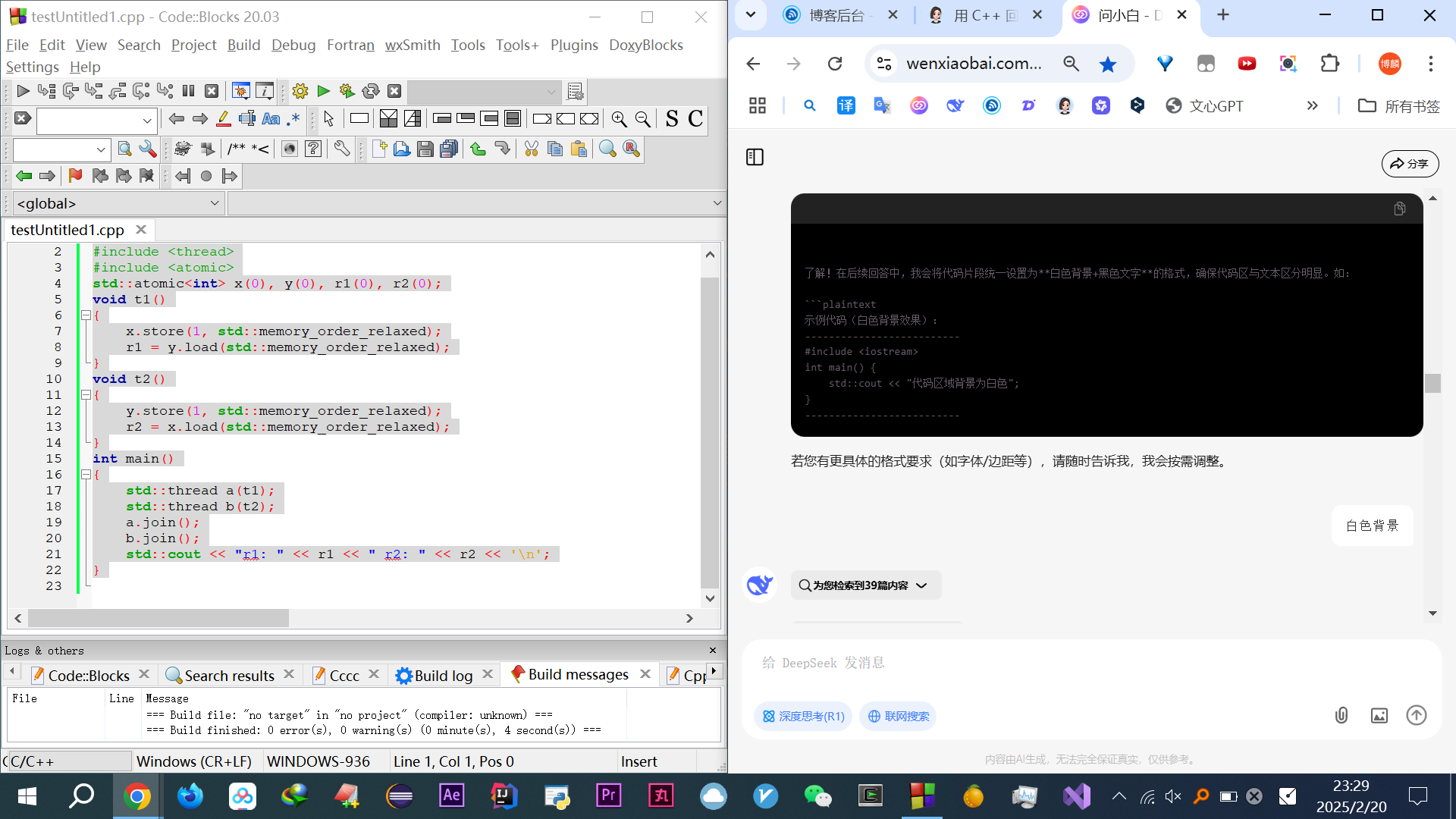Toggle the match case Aa icon

click(271, 118)
